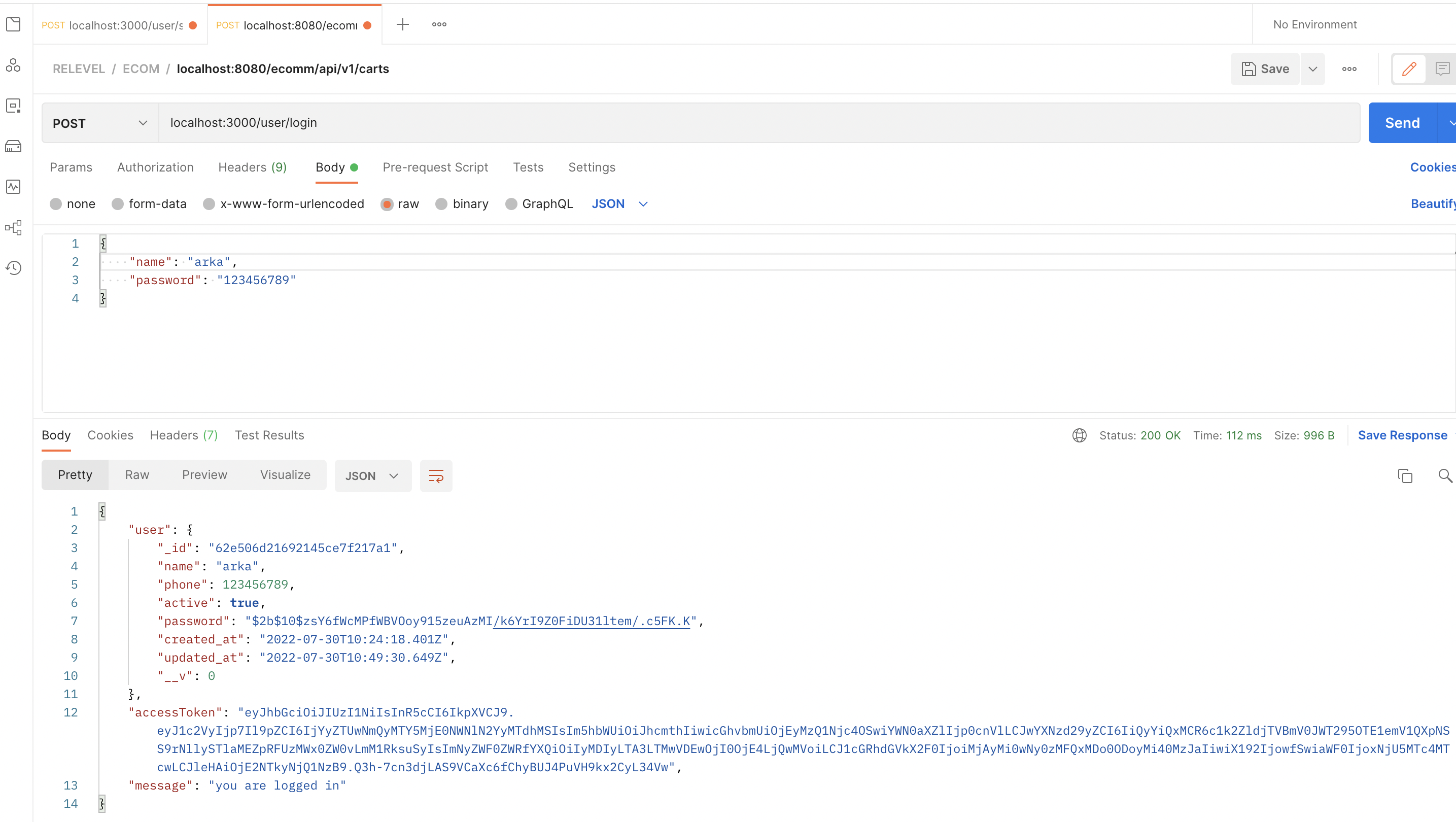Open the APIs sidebar icon

14,65
